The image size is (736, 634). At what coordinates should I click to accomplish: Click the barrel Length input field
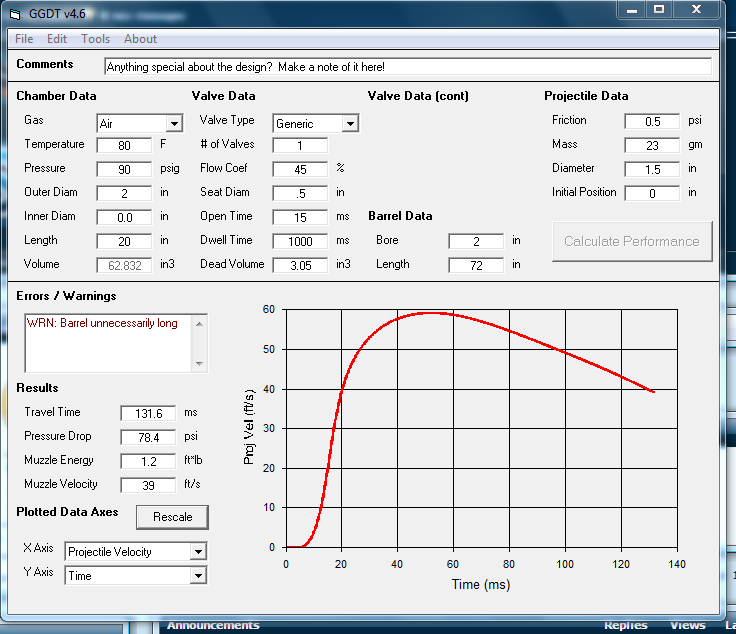(x=476, y=265)
